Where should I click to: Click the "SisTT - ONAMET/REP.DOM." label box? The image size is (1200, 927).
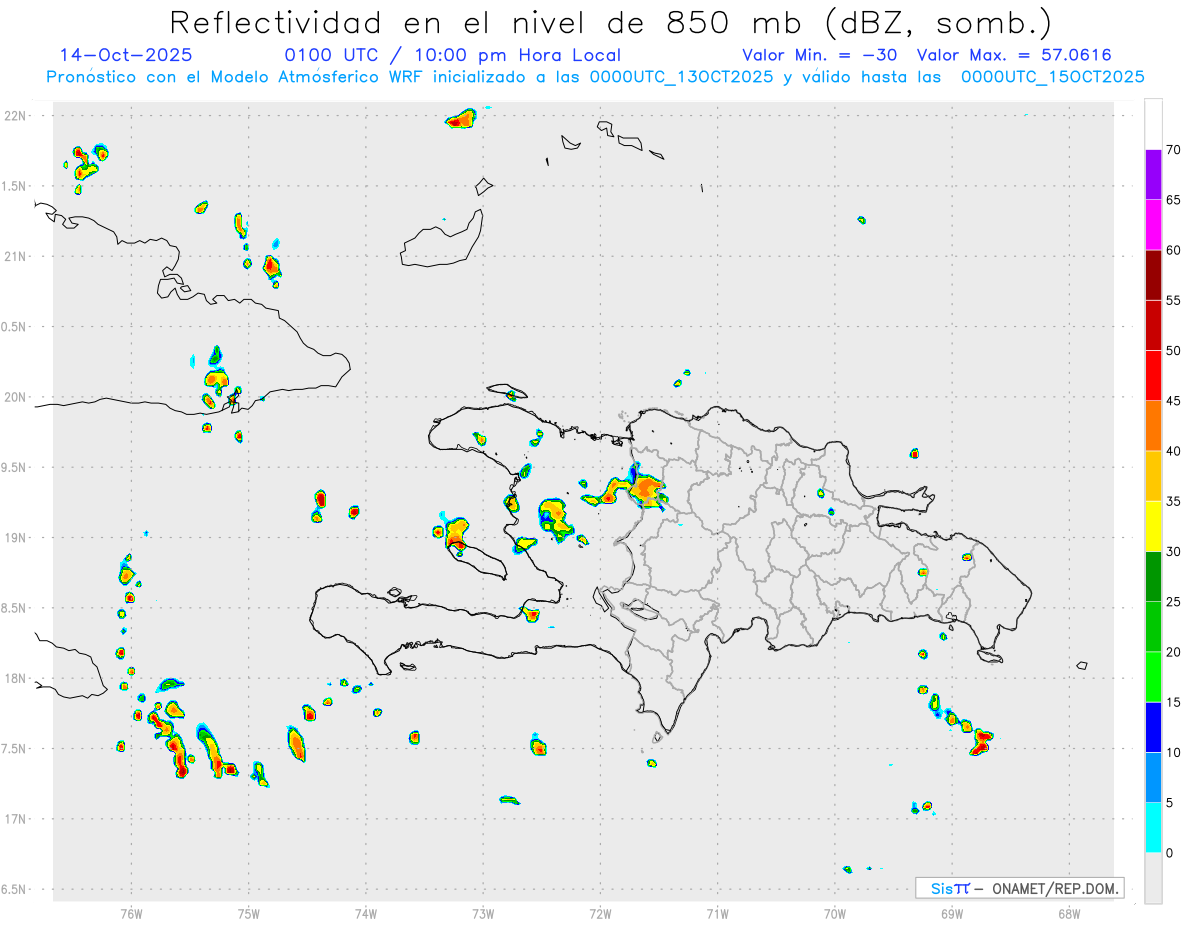tap(1020, 888)
